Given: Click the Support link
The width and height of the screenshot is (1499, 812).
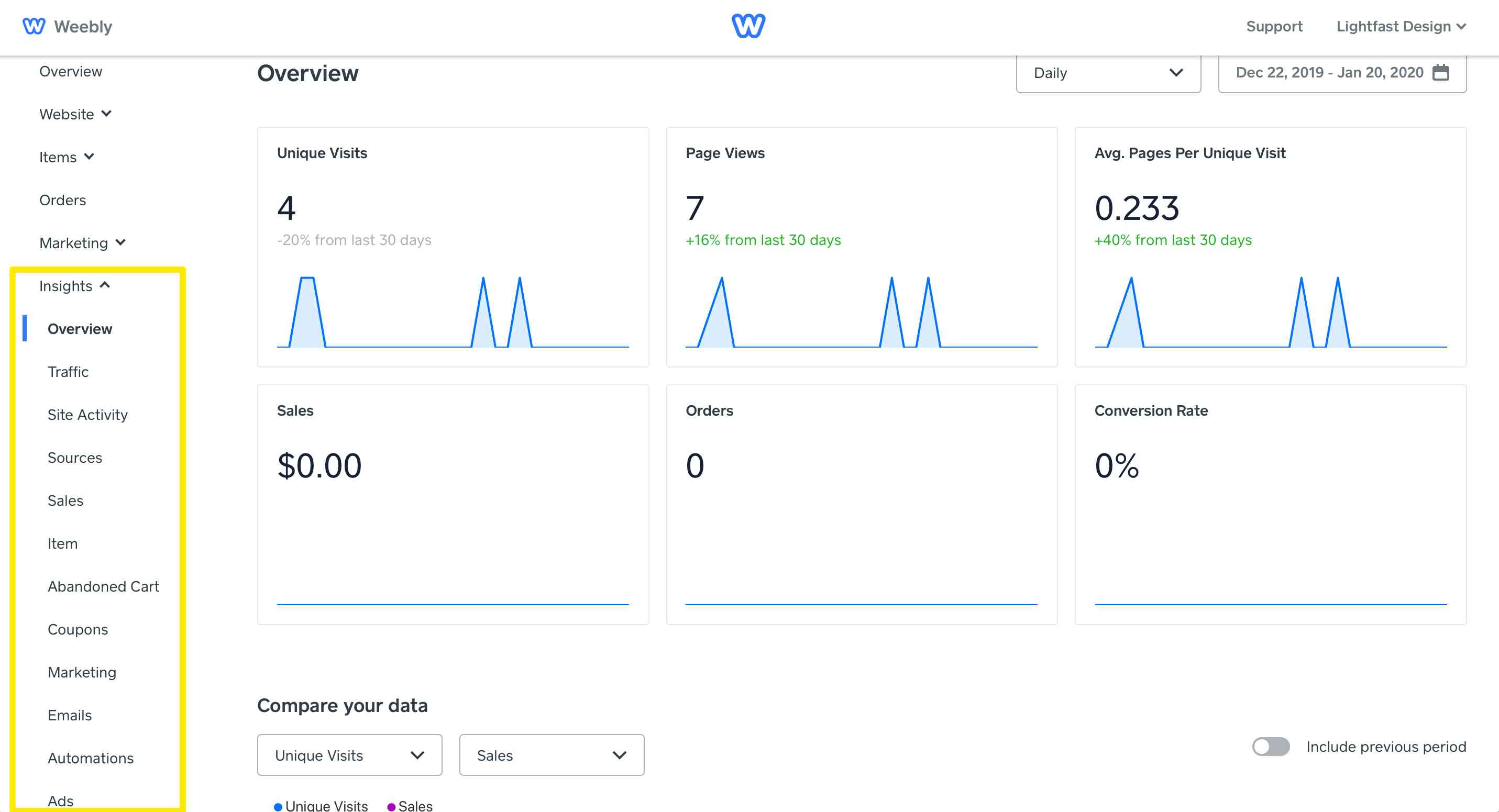Looking at the screenshot, I should pos(1274,27).
